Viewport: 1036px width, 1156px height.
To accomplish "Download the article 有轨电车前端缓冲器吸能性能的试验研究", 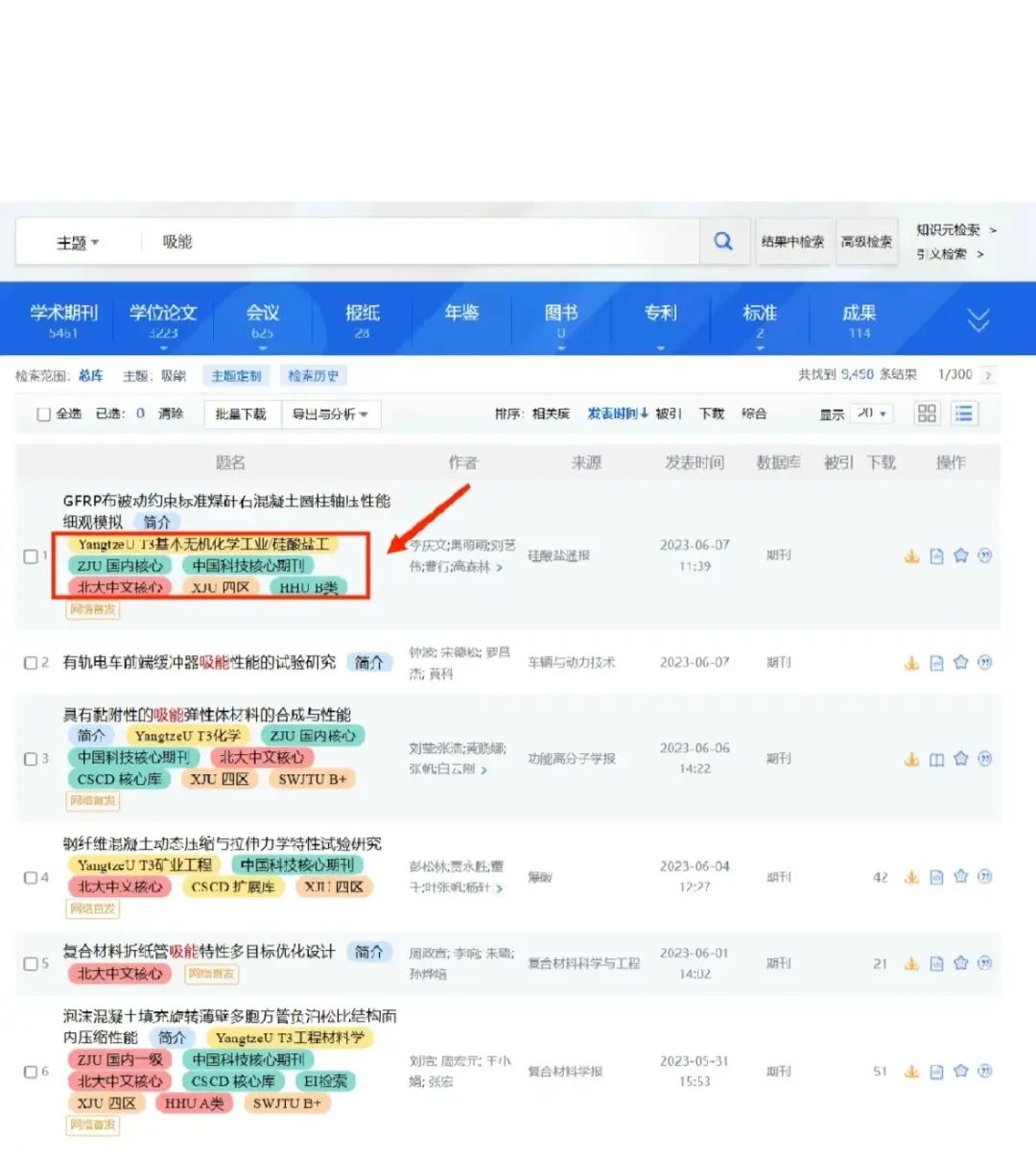I will 911,662.
